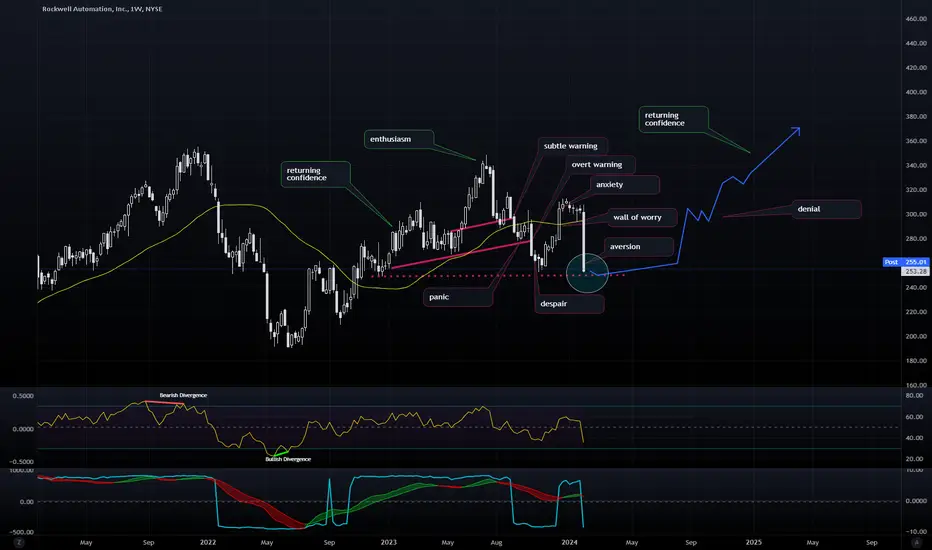The height and width of the screenshot is (550, 932).
Task: Click the 300.00 price axis label
Action: coord(916,214)
